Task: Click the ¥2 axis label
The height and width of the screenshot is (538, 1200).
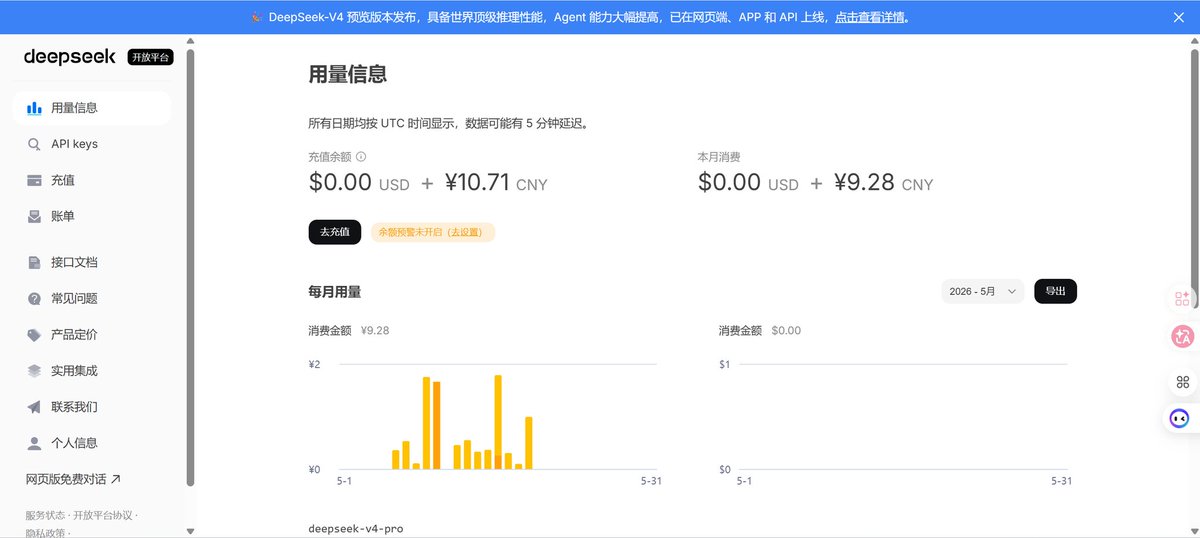Action: coord(315,365)
